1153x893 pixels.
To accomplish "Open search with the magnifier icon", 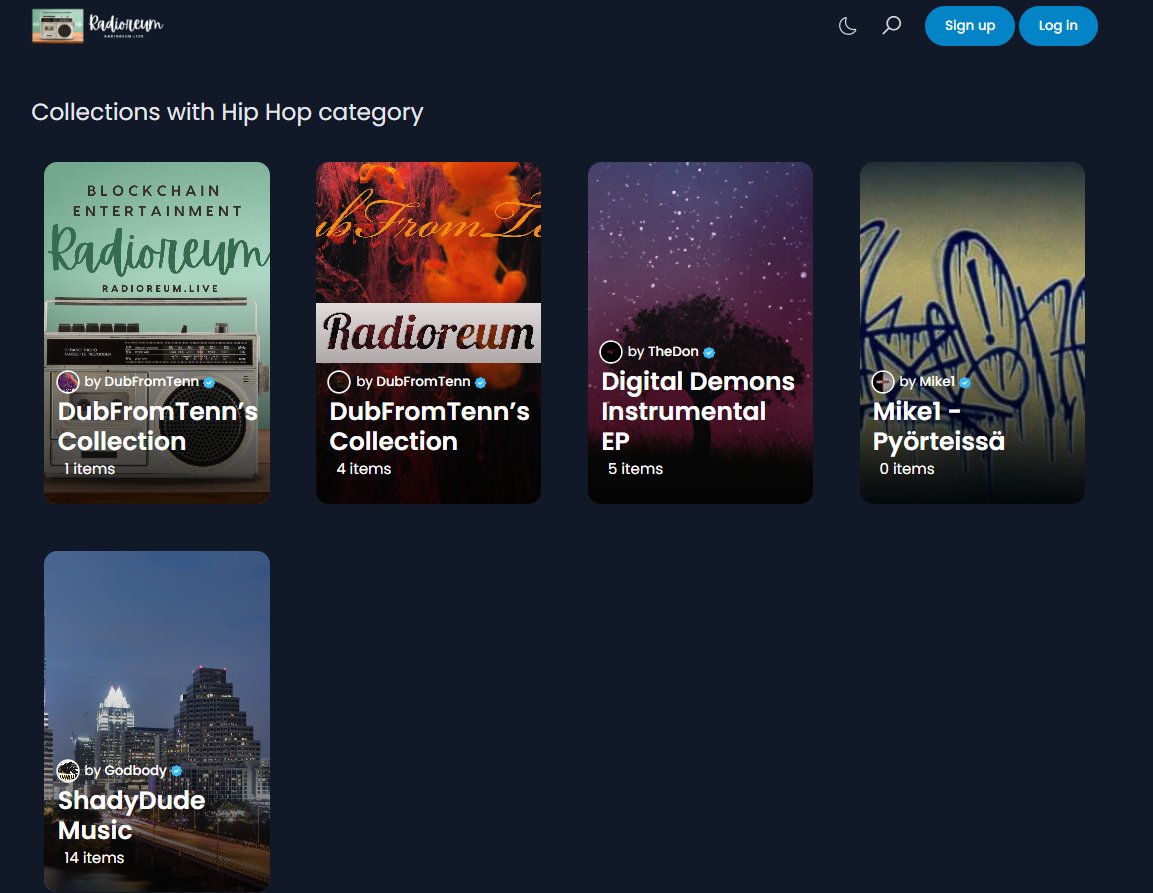I will click(891, 26).
